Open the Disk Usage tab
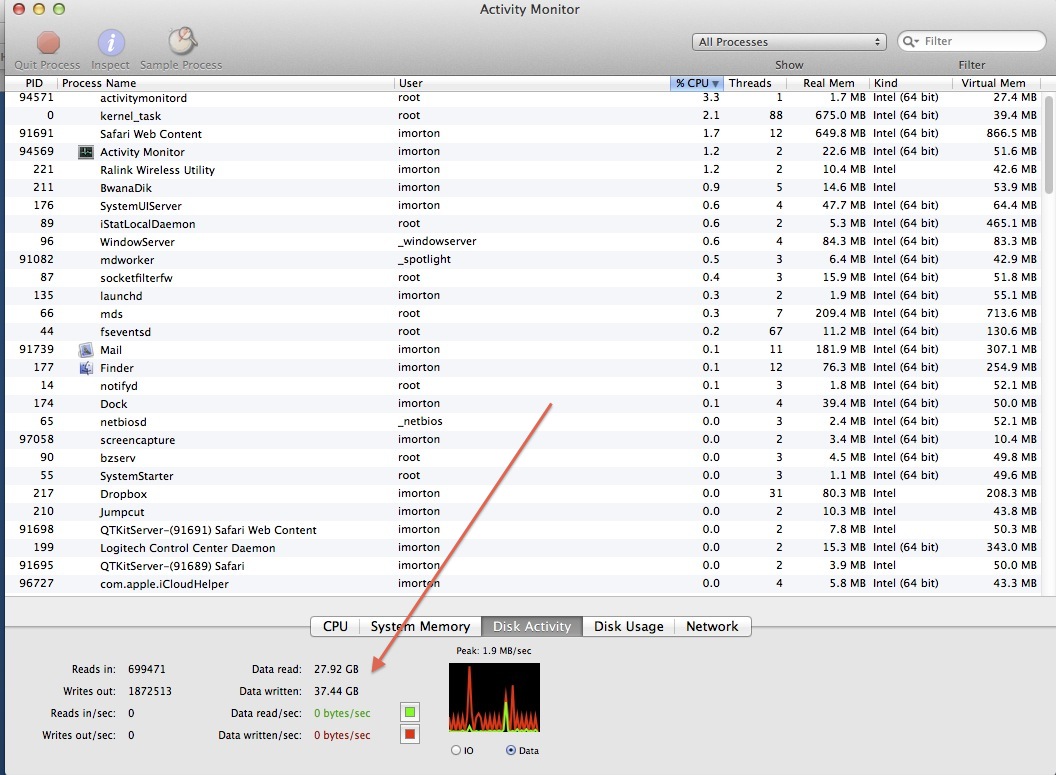Screen dimensions: 1056x775 click(628, 626)
